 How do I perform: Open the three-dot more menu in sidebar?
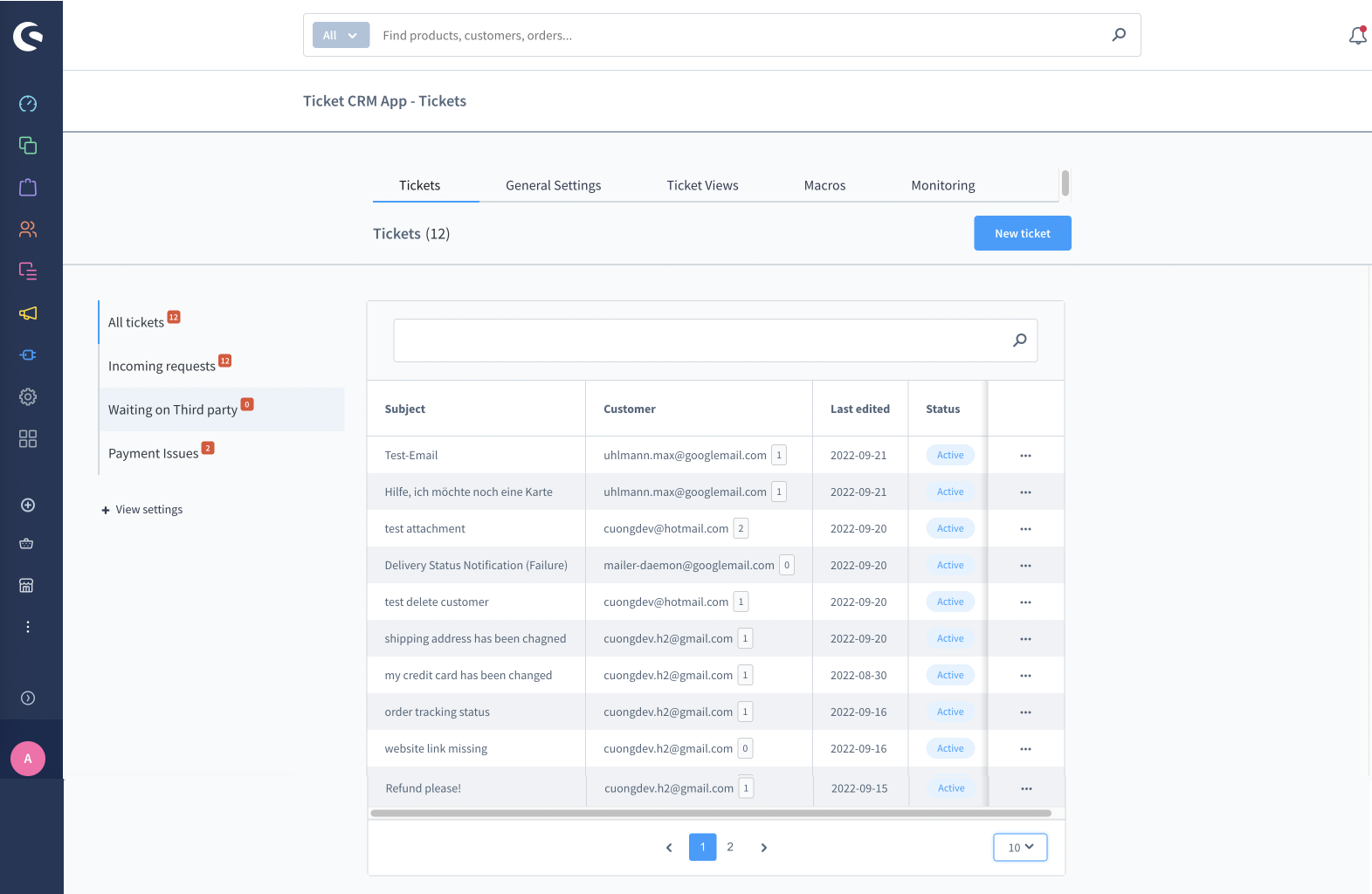tap(28, 627)
